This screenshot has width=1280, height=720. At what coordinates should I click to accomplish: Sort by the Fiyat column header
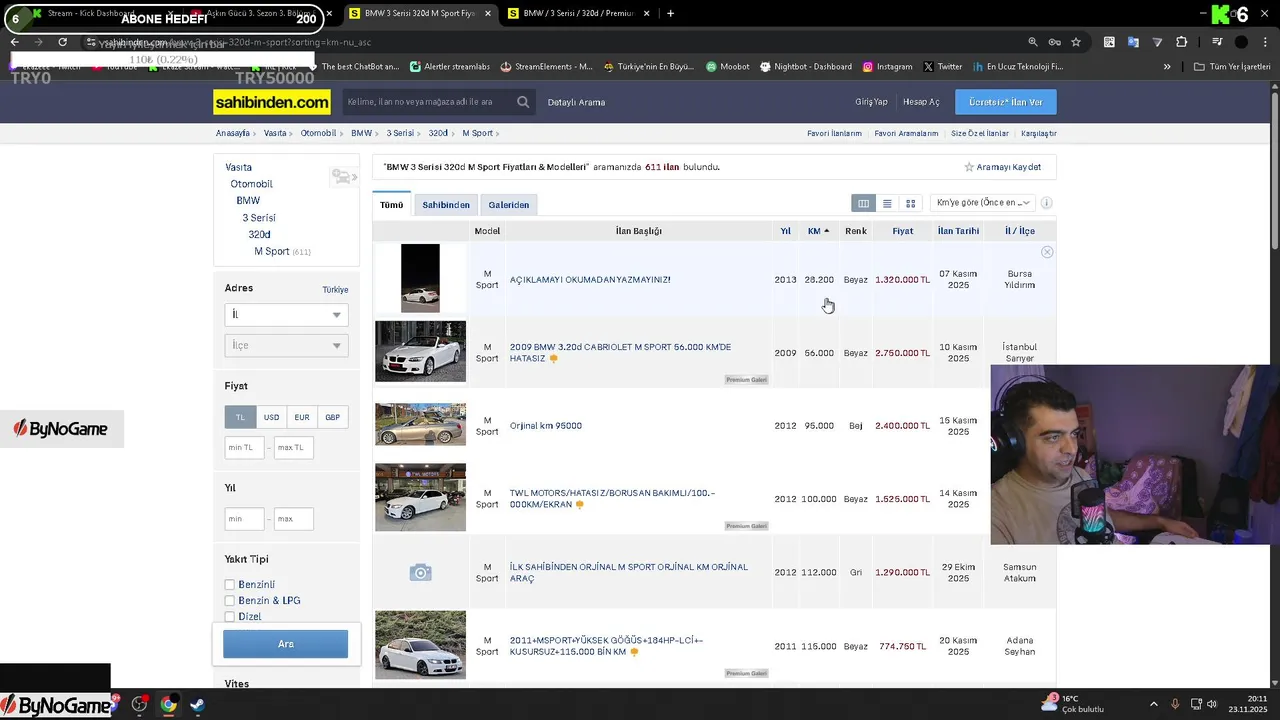[903, 231]
